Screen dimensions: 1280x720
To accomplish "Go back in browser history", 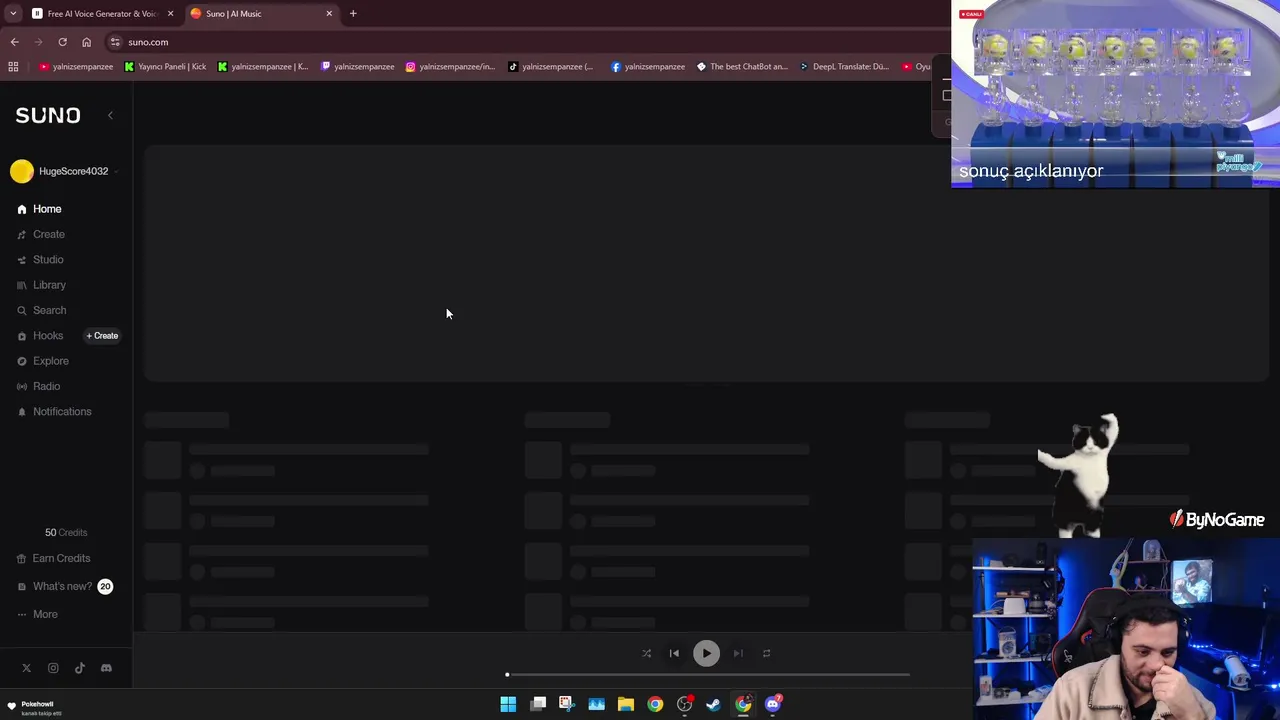I will [x=14, y=42].
